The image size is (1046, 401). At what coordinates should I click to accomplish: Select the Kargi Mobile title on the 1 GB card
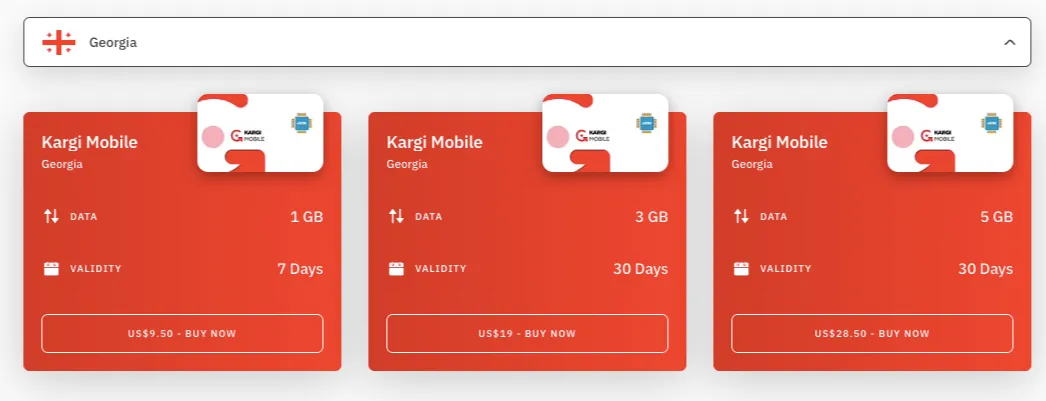(89, 142)
